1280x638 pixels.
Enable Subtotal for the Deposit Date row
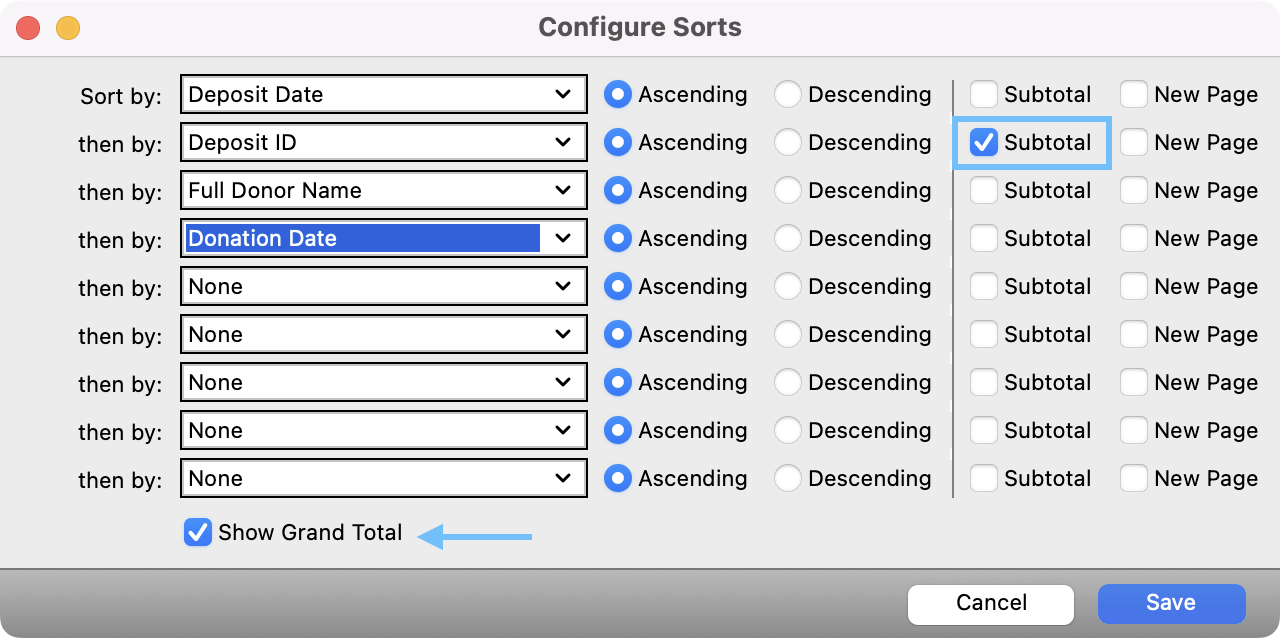984,94
